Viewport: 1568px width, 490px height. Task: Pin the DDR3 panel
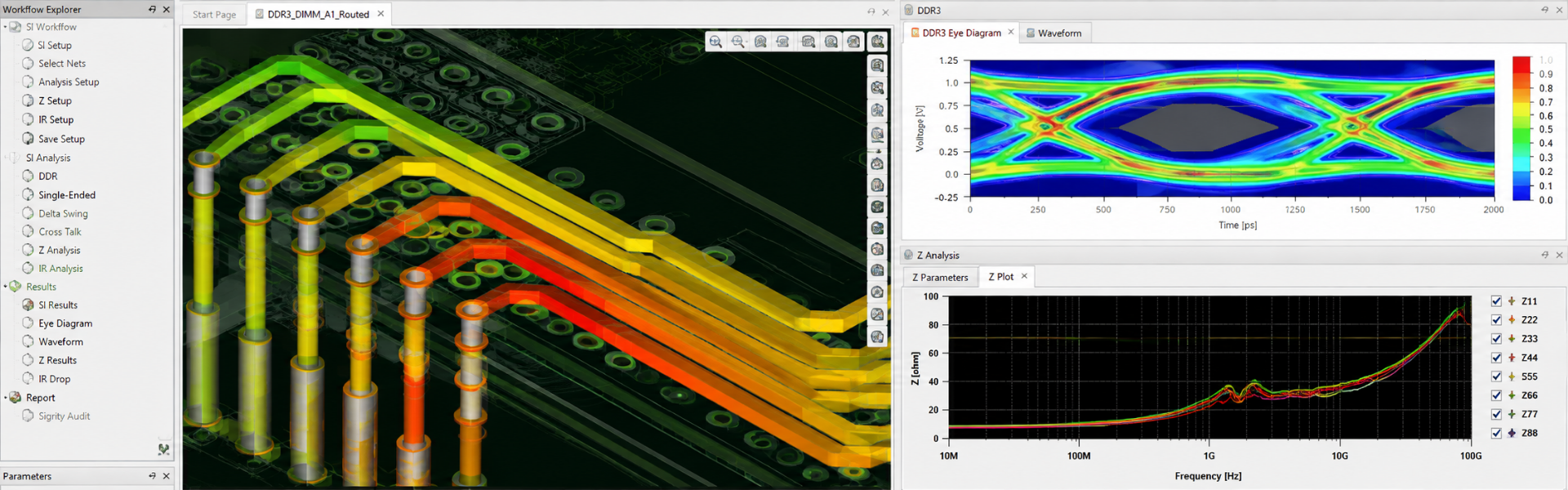1544,10
